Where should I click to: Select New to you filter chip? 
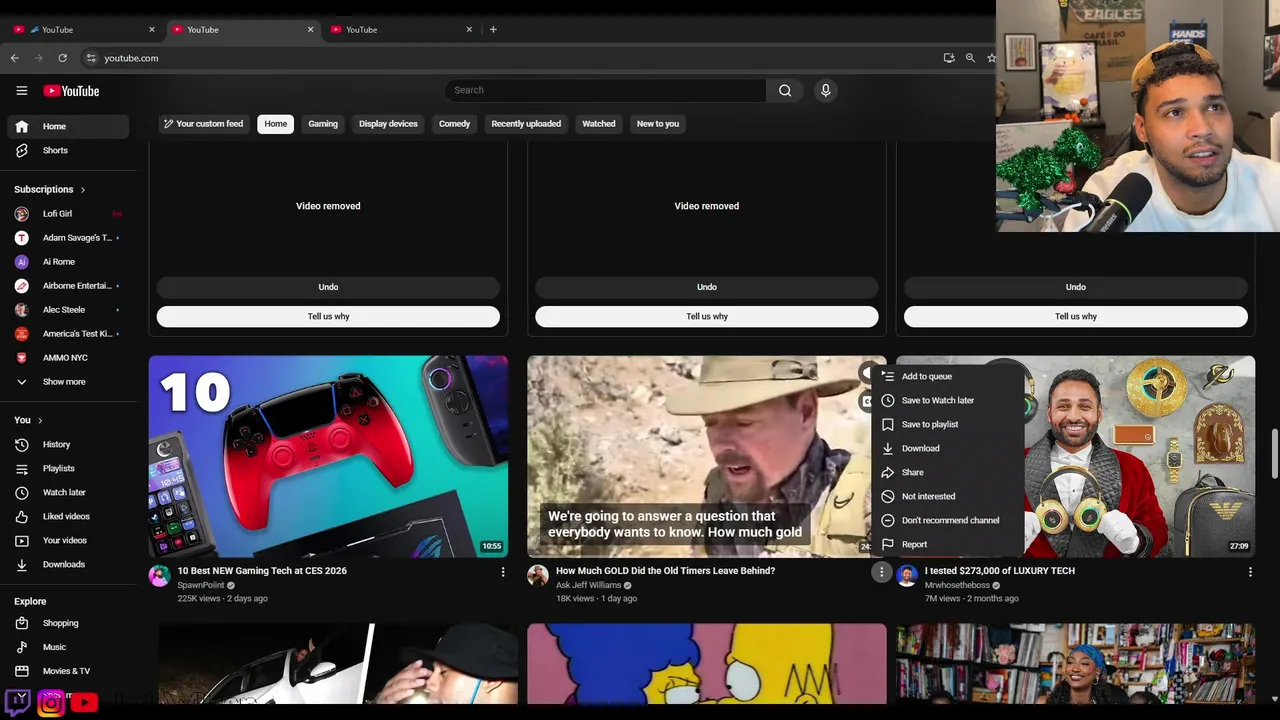tap(658, 124)
